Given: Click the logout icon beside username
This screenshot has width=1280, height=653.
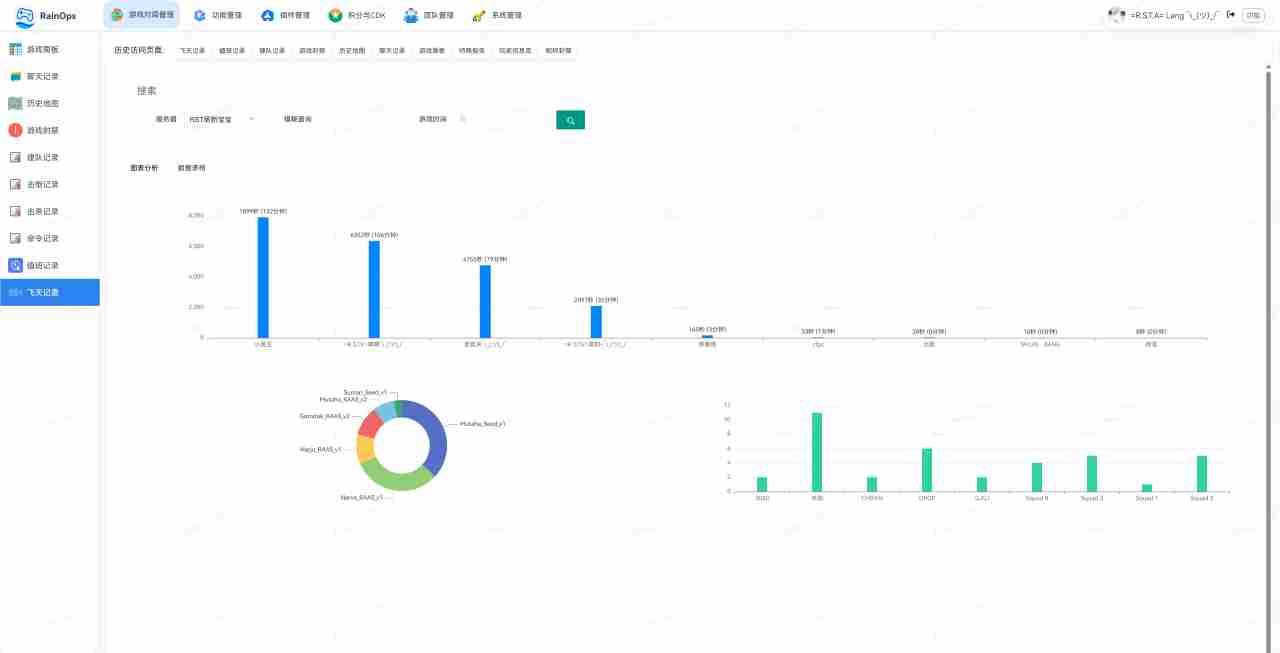Looking at the screenshot, I should [1231, 15].
